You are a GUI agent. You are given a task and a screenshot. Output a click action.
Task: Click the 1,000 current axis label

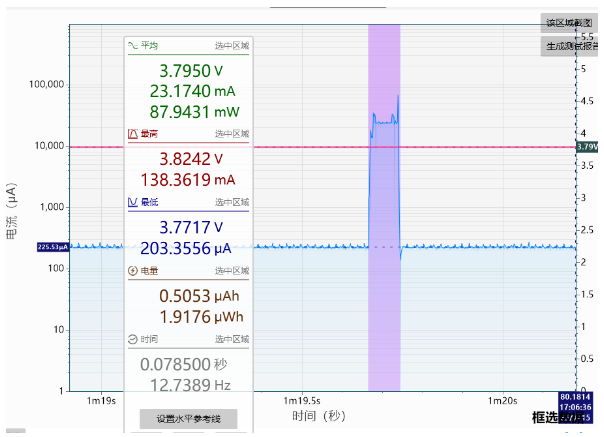point(52,207)
